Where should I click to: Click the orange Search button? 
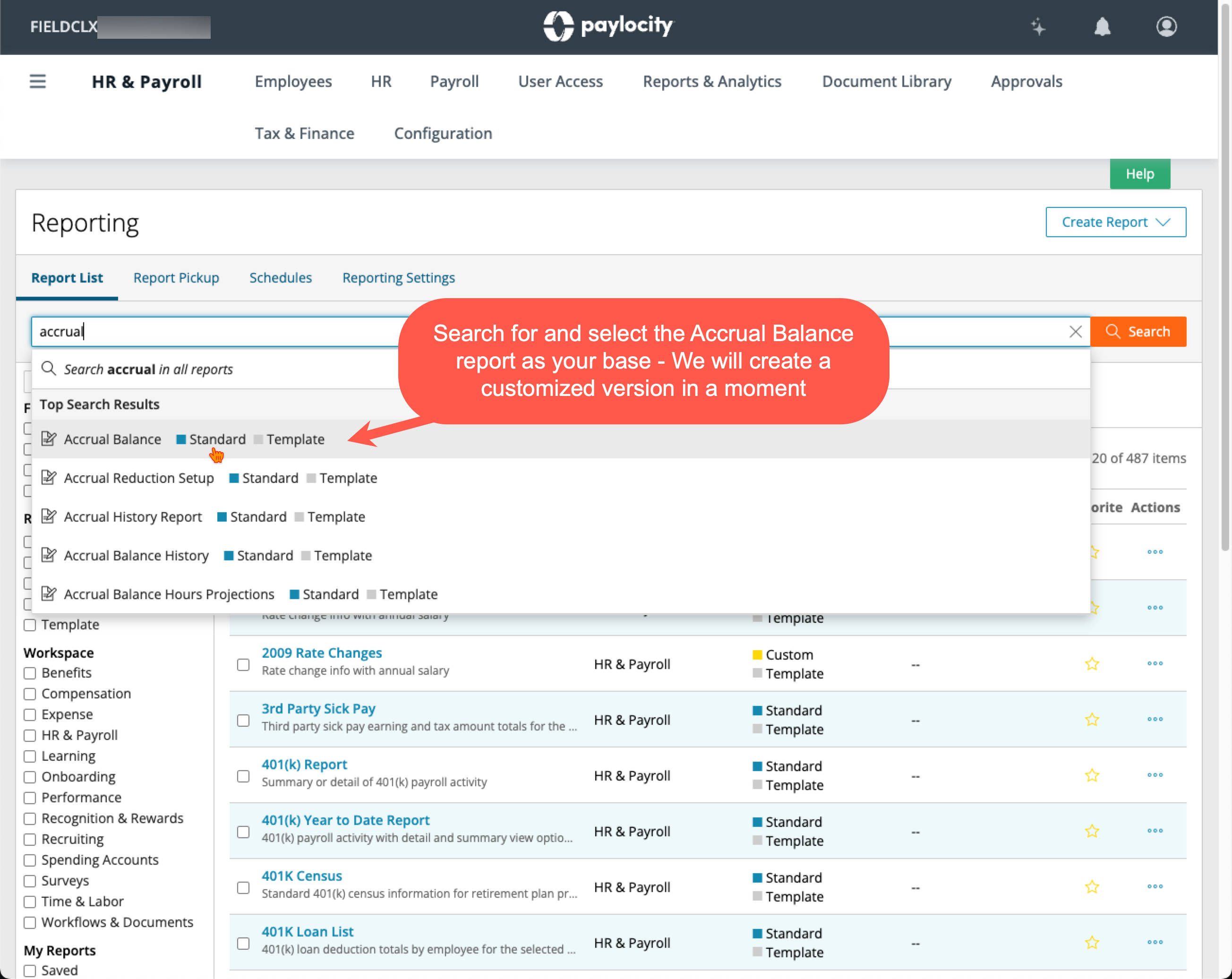[x=1138, y=332]
